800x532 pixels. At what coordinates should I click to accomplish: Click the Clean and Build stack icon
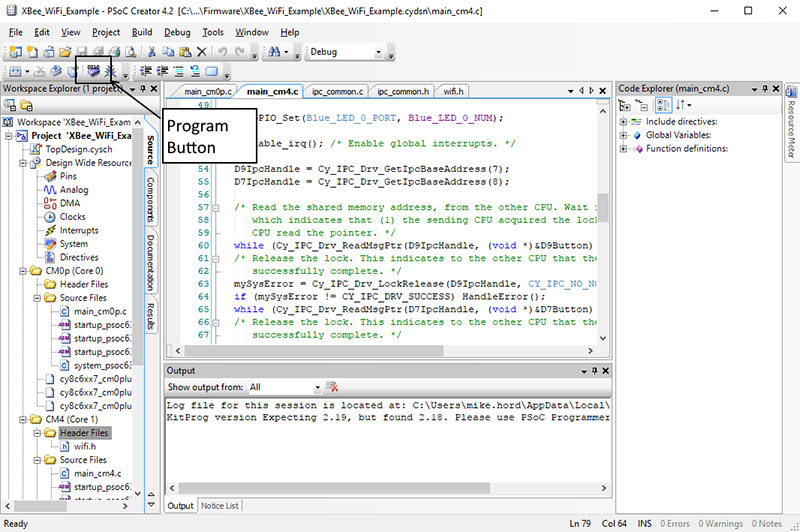coord(56,71)
